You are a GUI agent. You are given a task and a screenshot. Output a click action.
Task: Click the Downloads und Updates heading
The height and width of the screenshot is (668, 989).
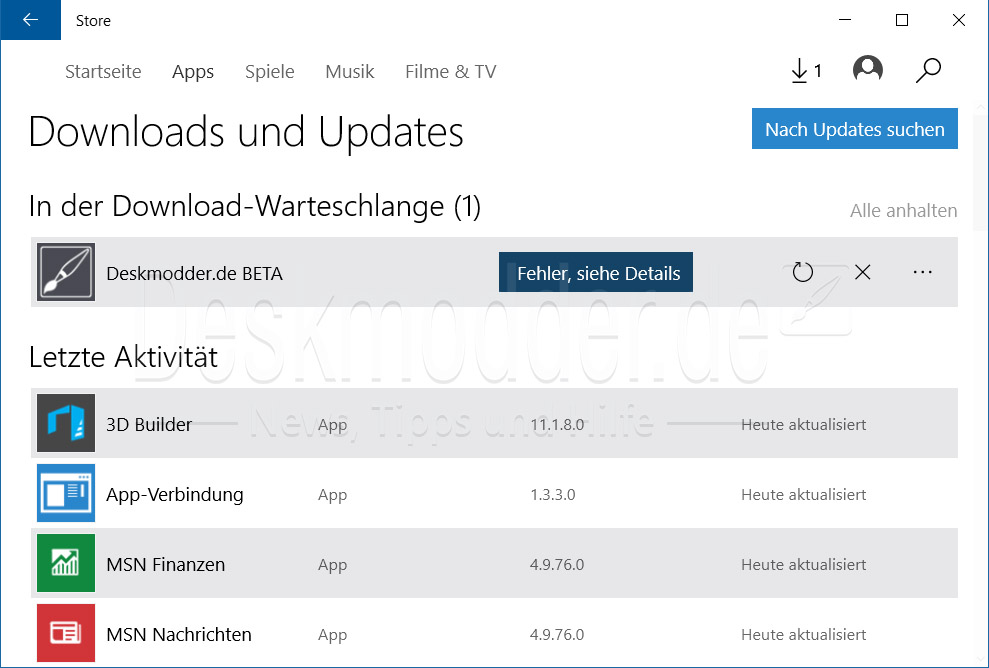(x=246, y=132)
